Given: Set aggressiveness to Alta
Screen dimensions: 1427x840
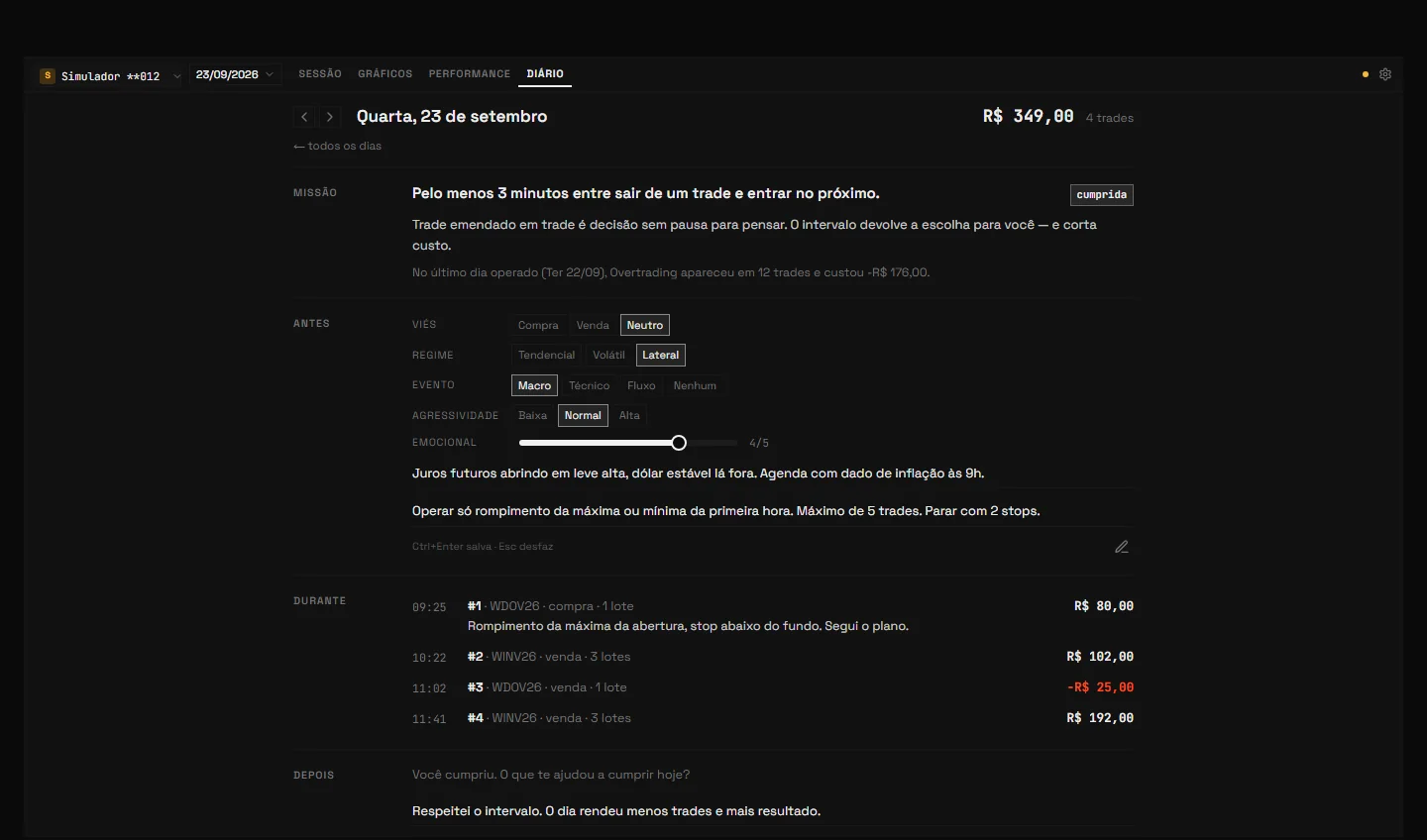Looking at the screenshot, I should tap(629, 415).
